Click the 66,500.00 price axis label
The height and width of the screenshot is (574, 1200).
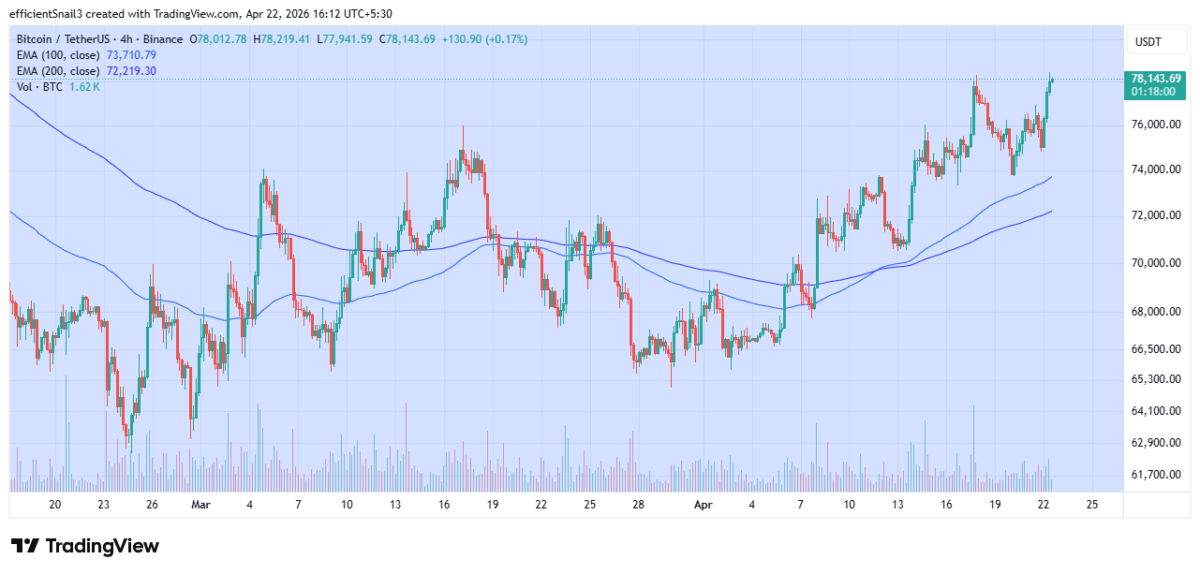[1156, 349]
